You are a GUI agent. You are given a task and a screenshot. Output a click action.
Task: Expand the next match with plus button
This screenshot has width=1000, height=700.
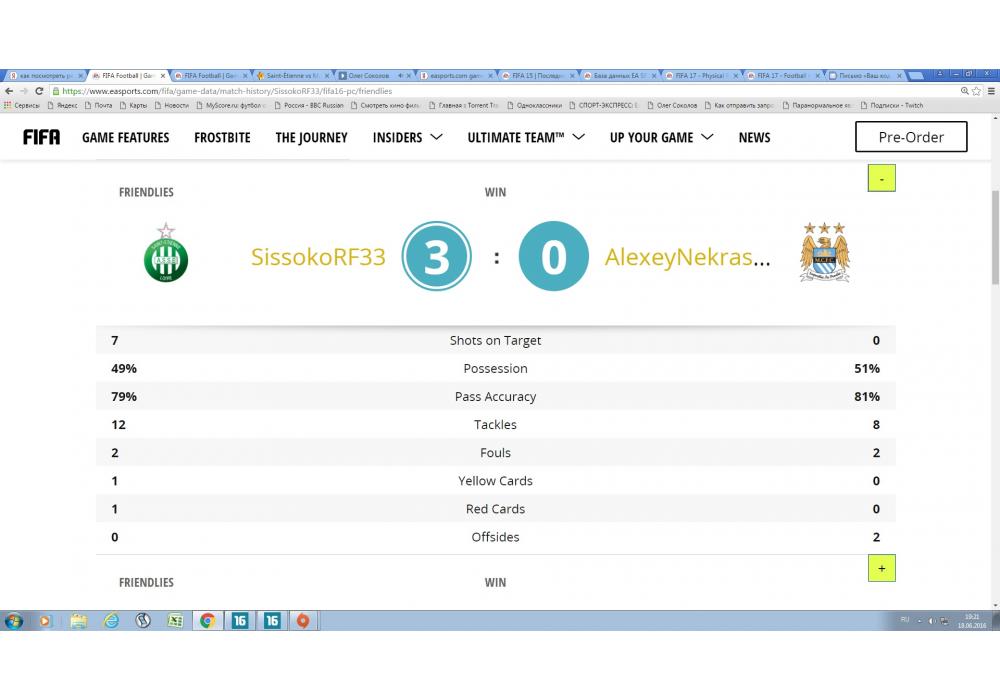[881, 568]
